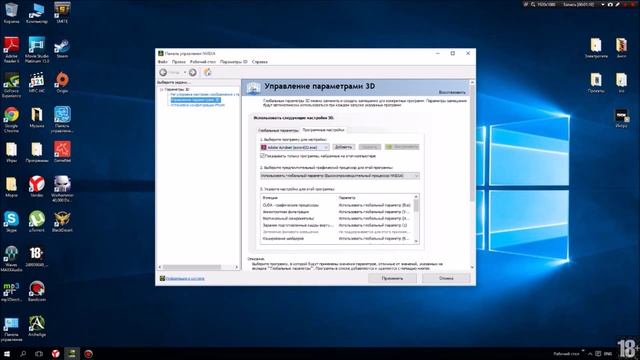Viewport: 640px width, 360px height.
Task: Open the Корзина recycle bin desktop icon
Action: click(11, 13)
